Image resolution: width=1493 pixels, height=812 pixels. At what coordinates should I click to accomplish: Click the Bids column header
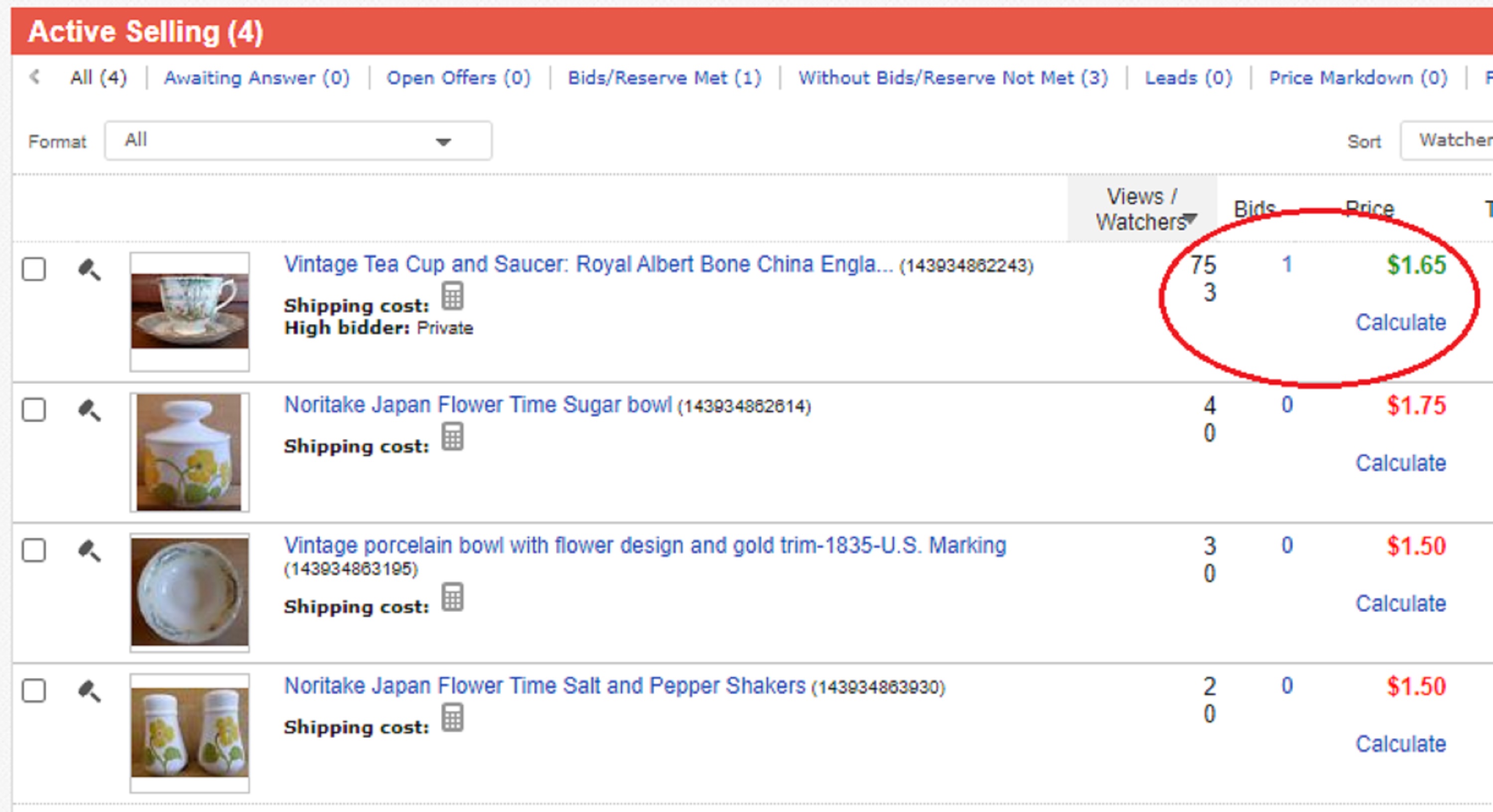click(x=1254, y=209)
